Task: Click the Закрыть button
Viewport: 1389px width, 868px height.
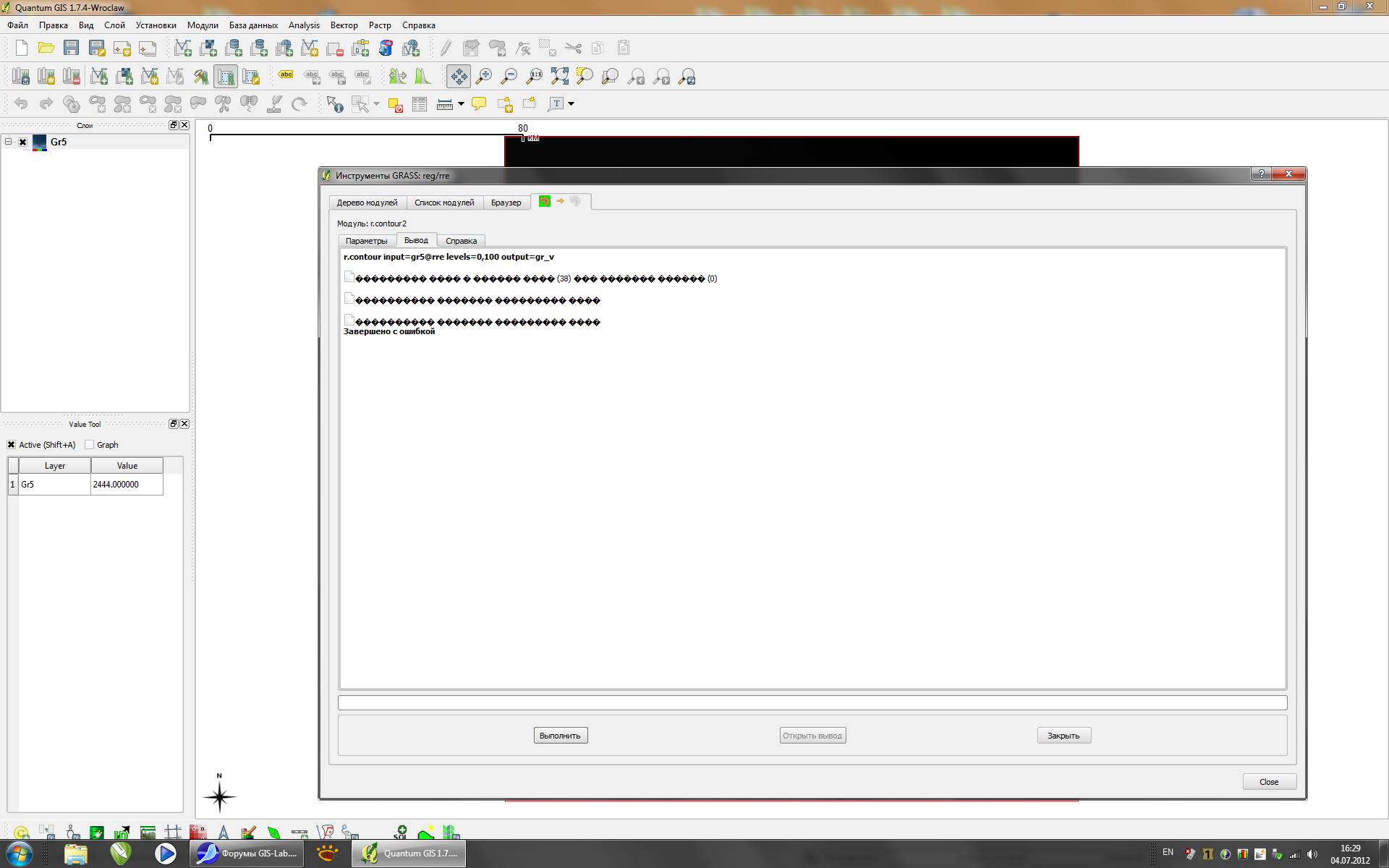Action: click(1063, 736)
